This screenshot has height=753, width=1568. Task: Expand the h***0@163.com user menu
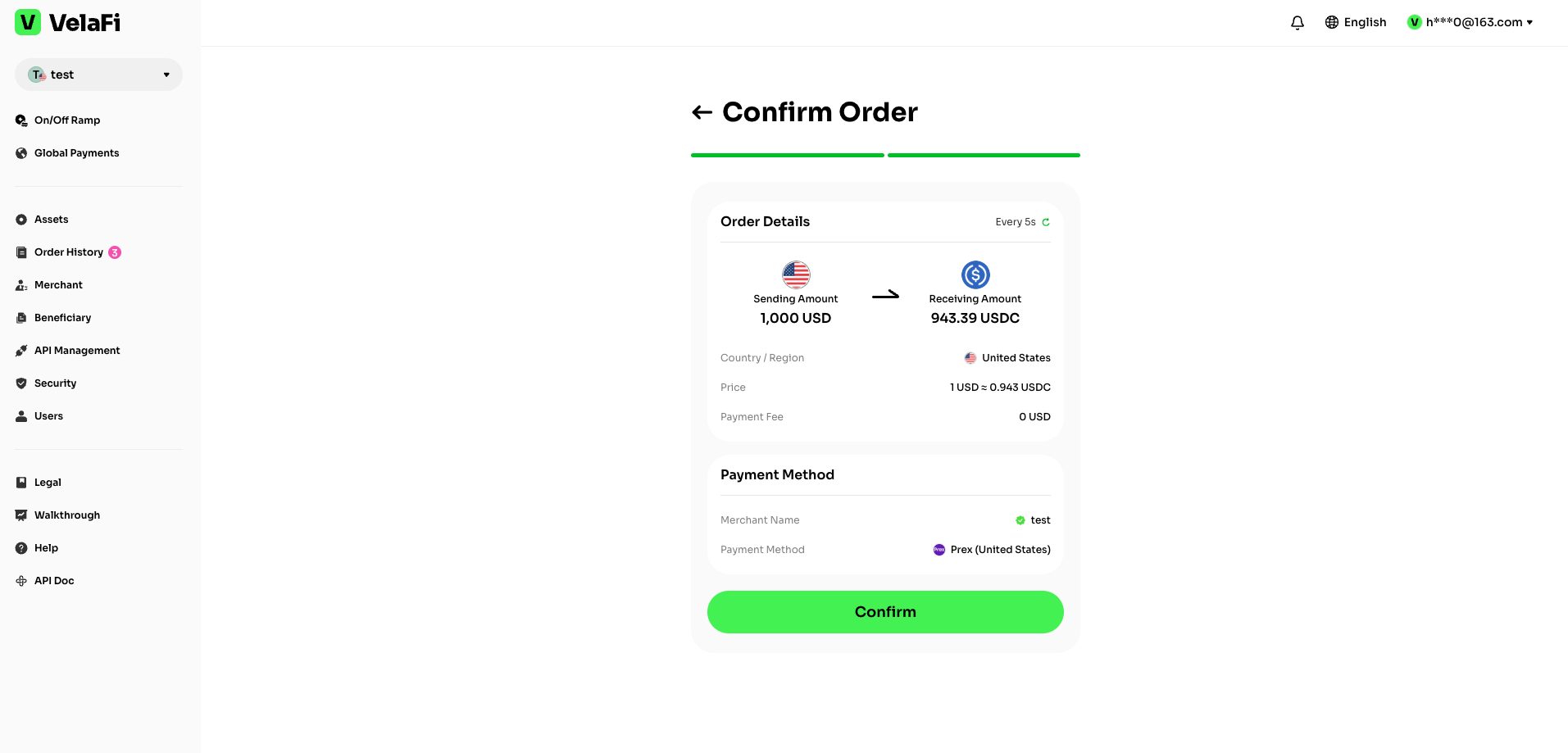coord(1470,22)
